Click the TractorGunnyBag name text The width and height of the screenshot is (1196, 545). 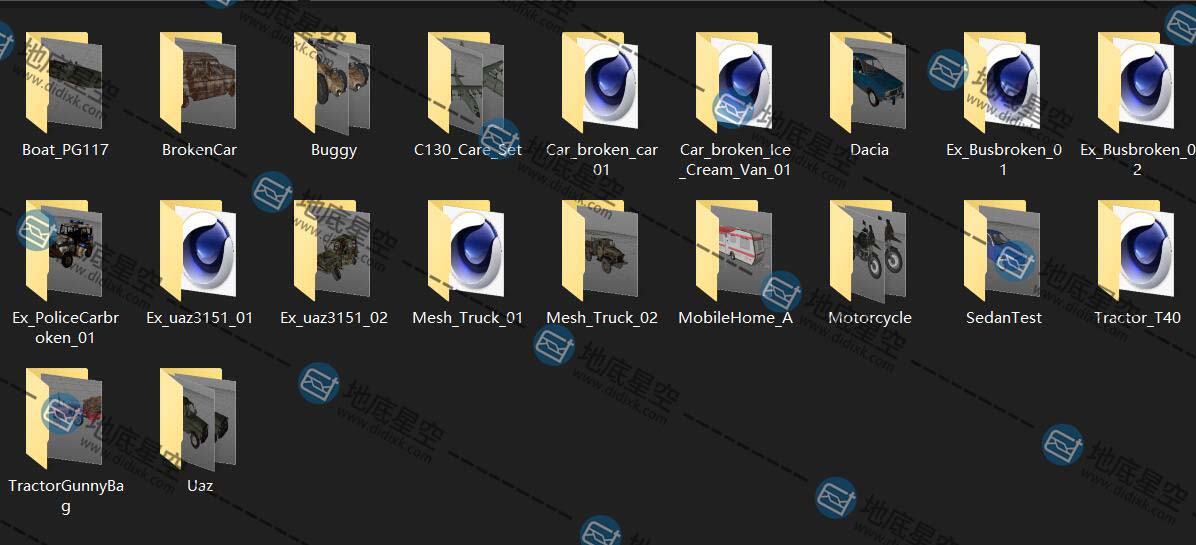coord(66,495)
